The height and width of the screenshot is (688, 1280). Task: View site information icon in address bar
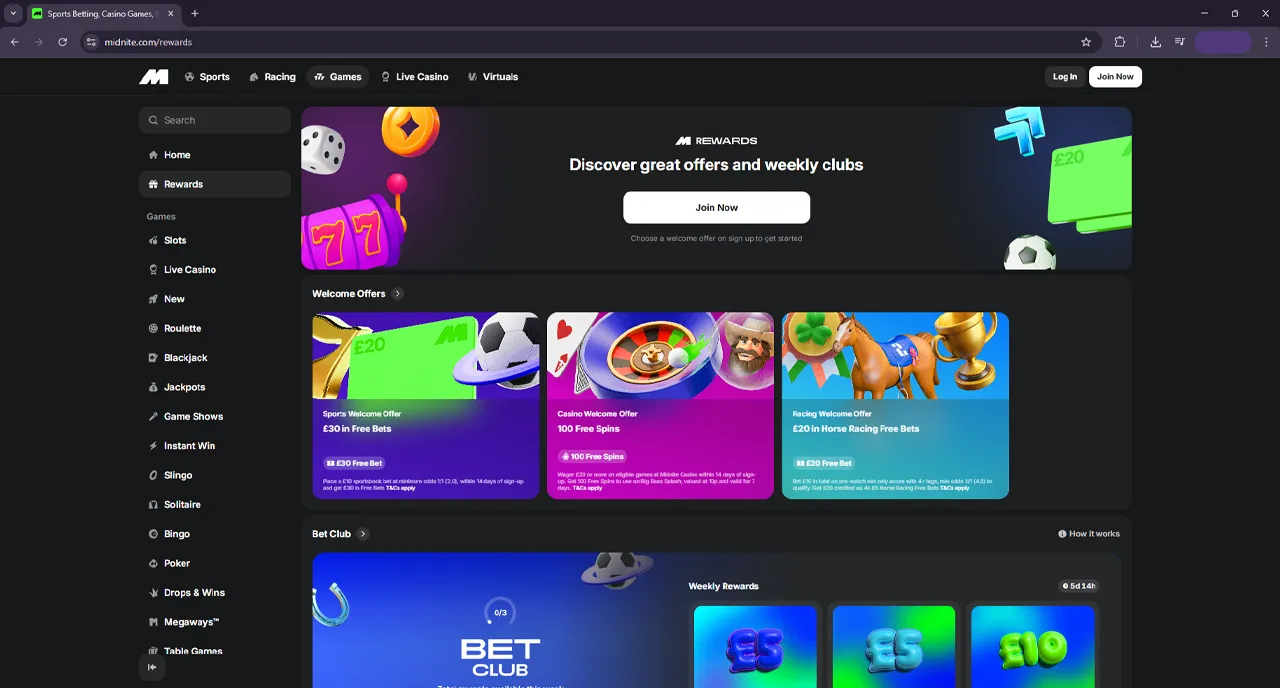click(91, 42)
